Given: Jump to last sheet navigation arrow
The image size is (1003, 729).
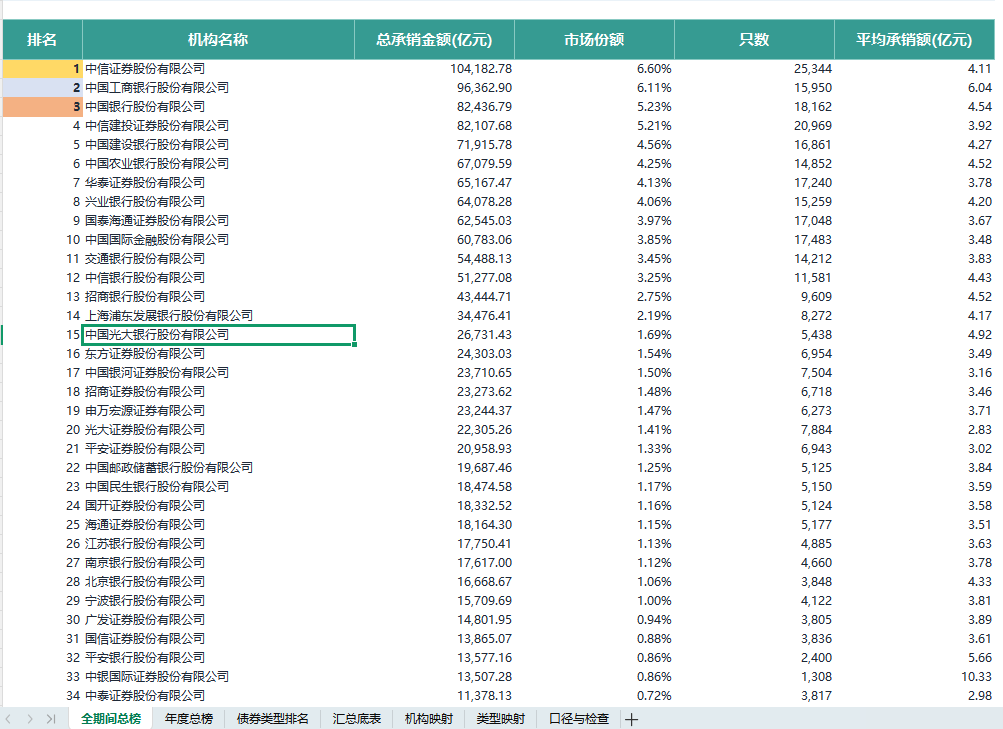Looking at the screenshot, I should tap(51, 719).
